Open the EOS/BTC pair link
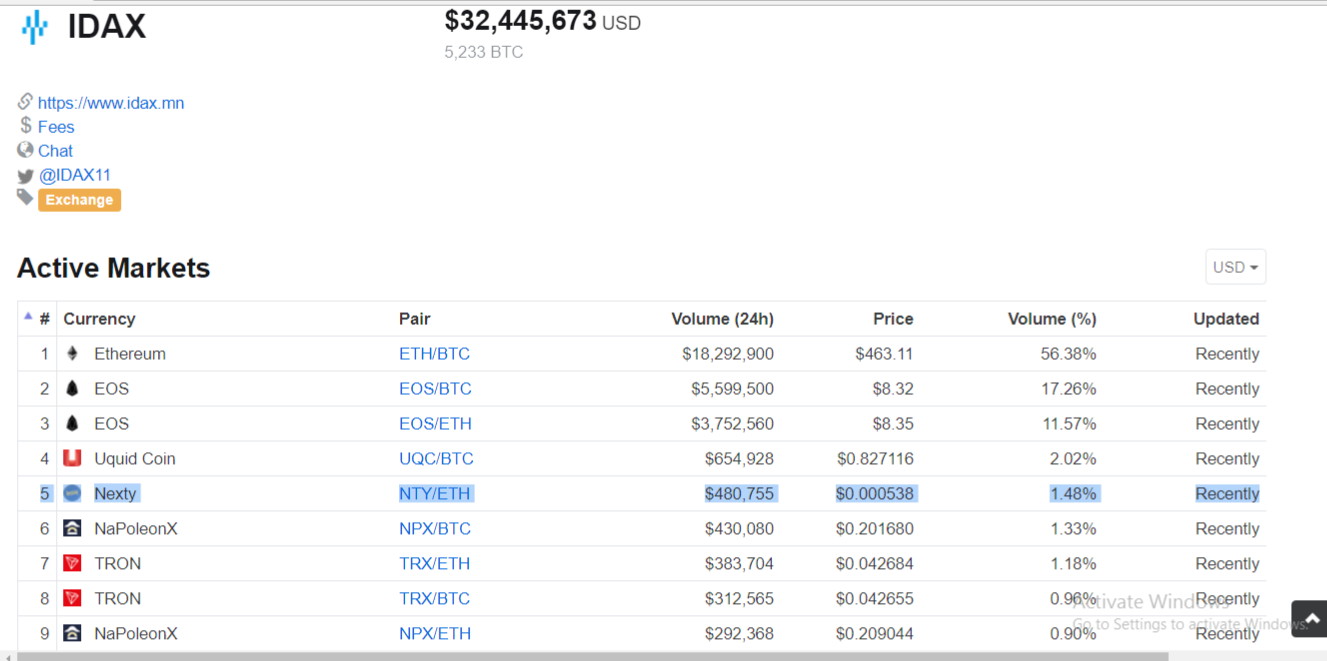 pyautogui.click(x=435, y=389)
